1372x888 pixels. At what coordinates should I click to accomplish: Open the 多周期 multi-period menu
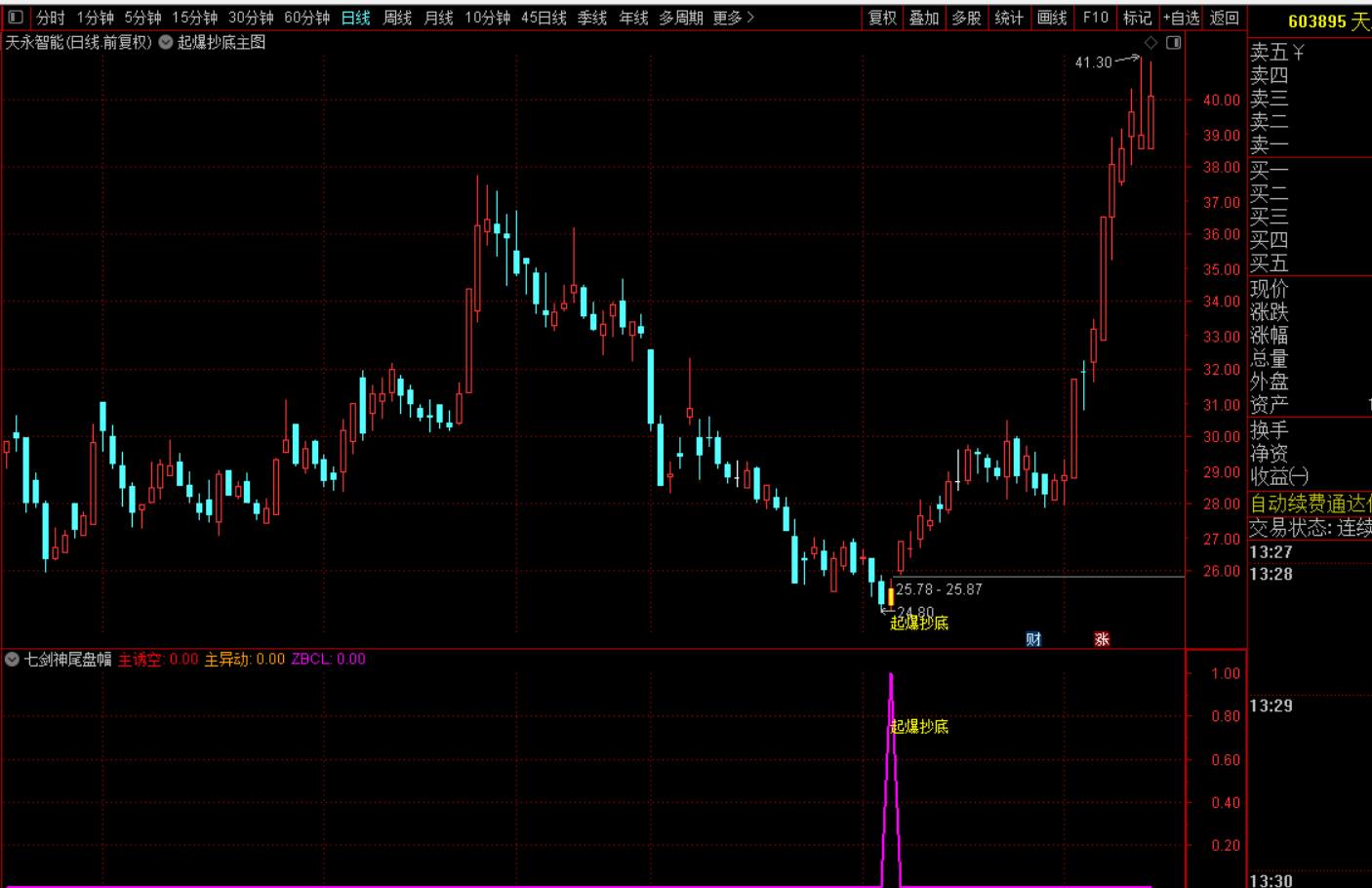pyautogui.click(x=681, y=18)
